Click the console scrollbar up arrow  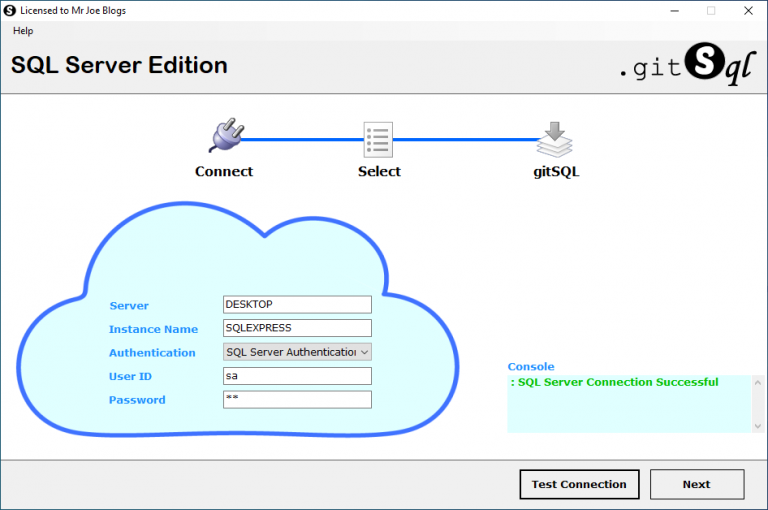(x=758, y=383)
